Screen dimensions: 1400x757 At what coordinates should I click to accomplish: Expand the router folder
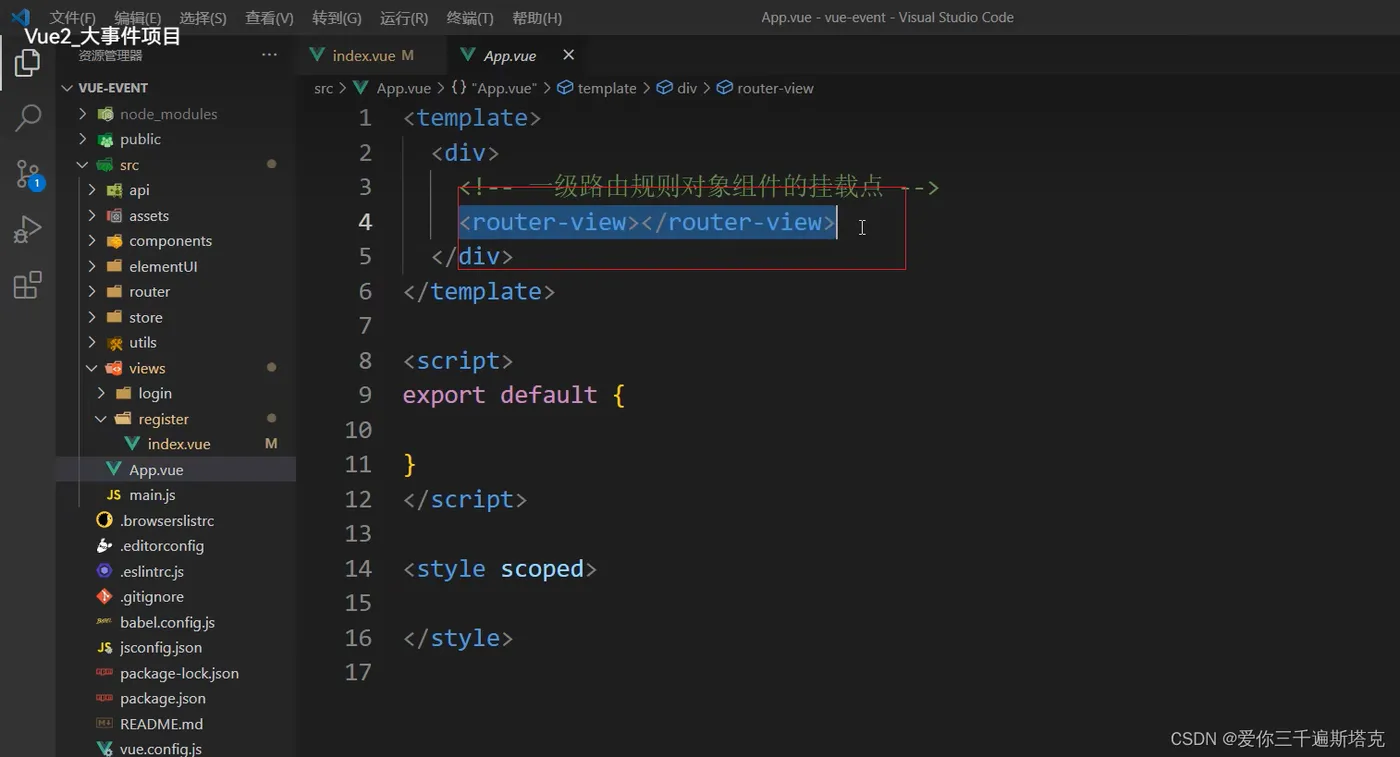176,292
